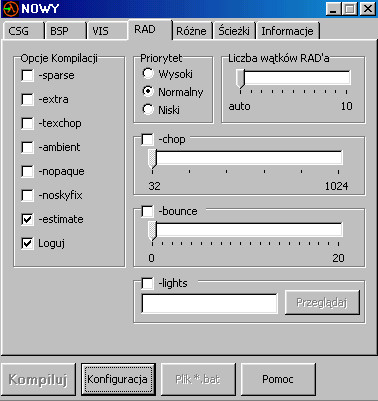Tick the -extra checkbox
Image resolution: width=378 pixels, height=401 pixels.
click(27, 99)
